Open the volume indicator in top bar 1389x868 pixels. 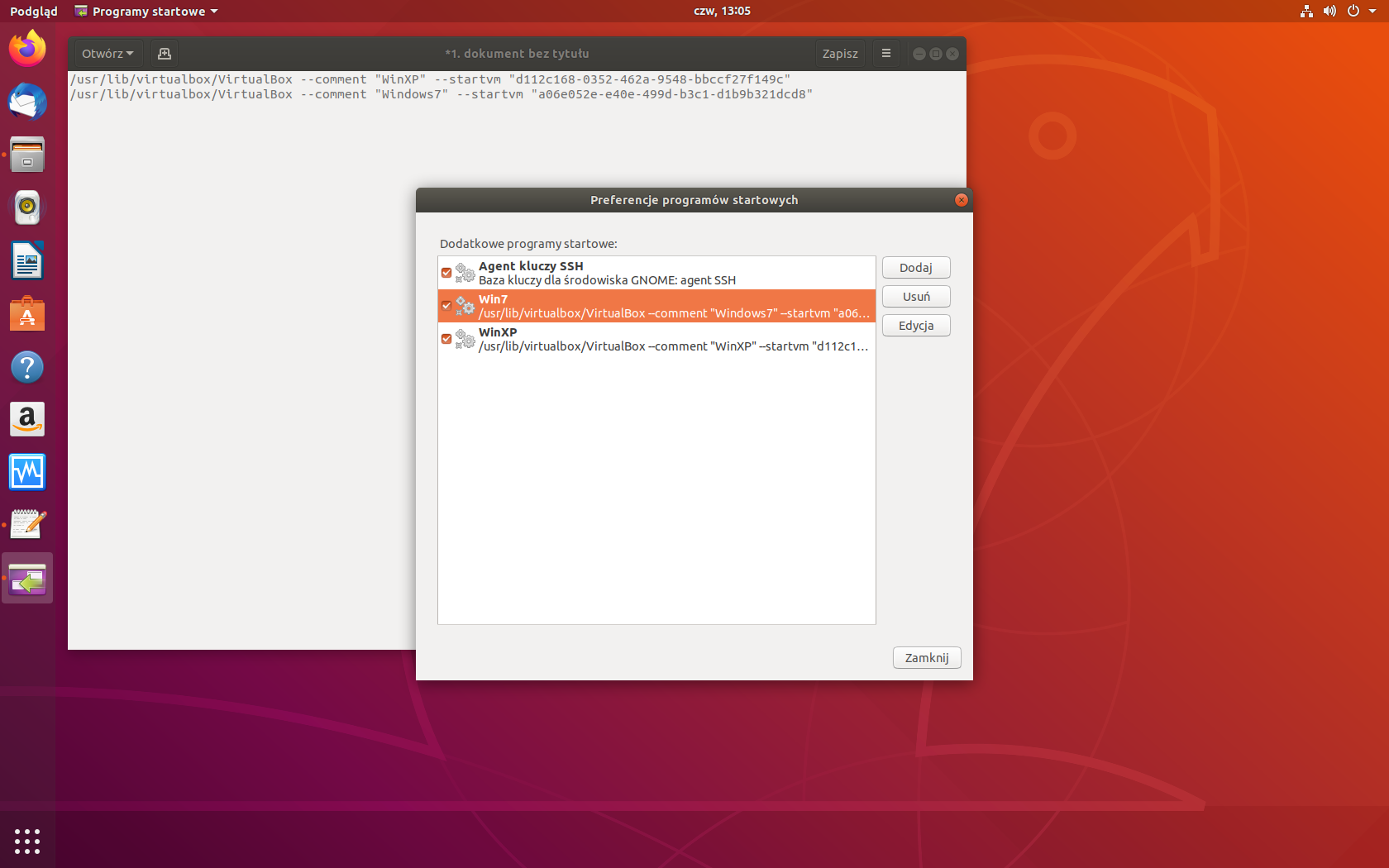[x=1329, y=11]
